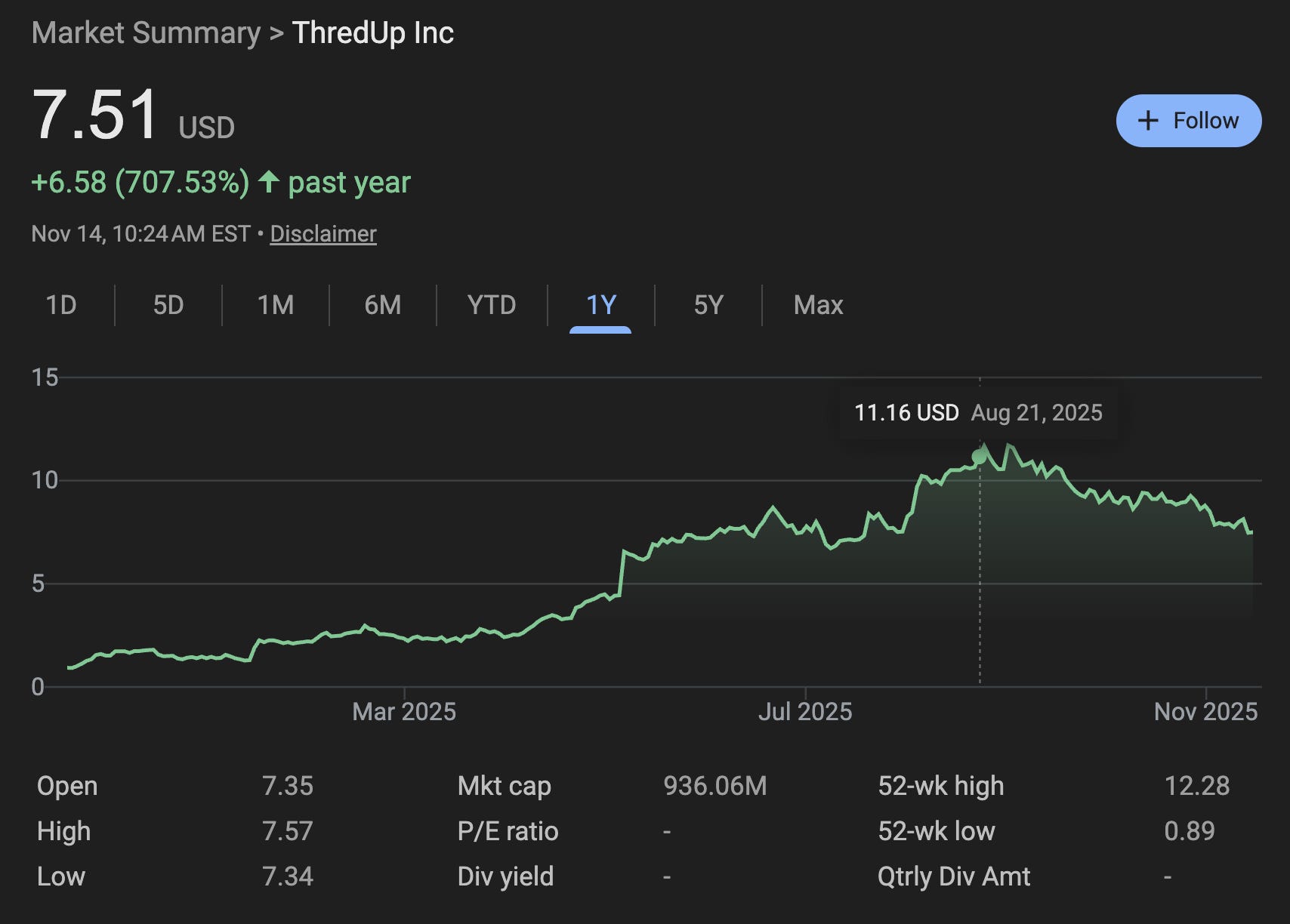Click the Aug 21, 2025 chart data point
The image size is (1290, 924).
[x=980, y=457]
